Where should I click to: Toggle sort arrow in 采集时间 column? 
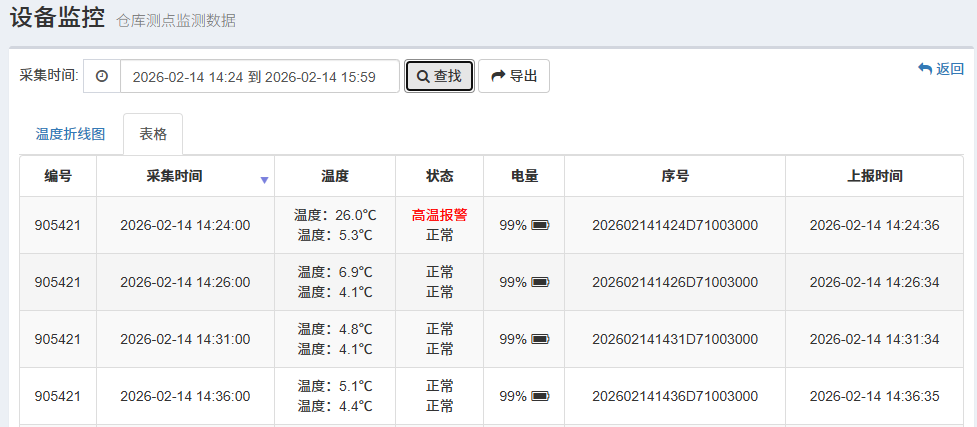click(264, 180)
